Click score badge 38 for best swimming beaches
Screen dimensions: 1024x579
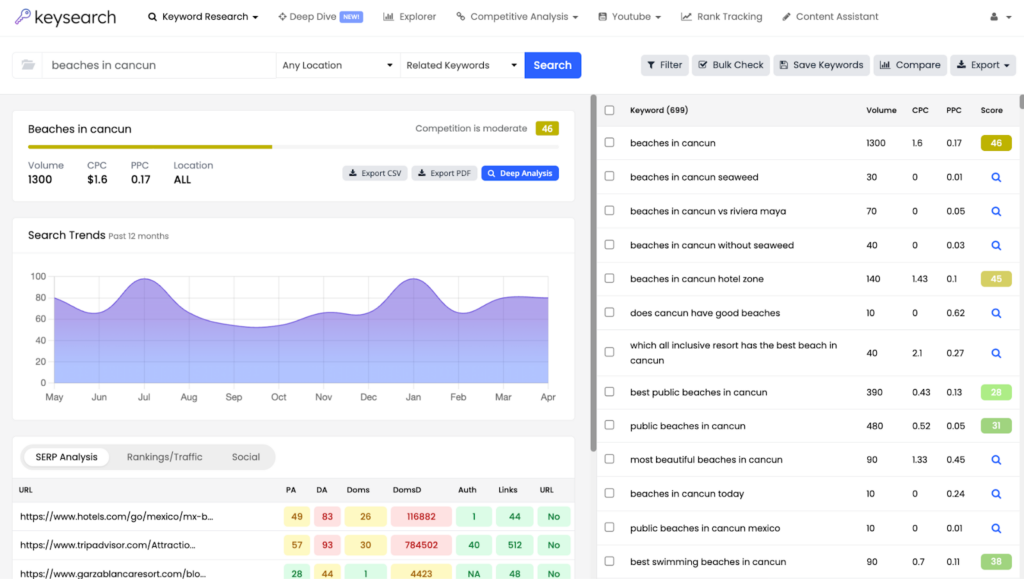(996, 561)
